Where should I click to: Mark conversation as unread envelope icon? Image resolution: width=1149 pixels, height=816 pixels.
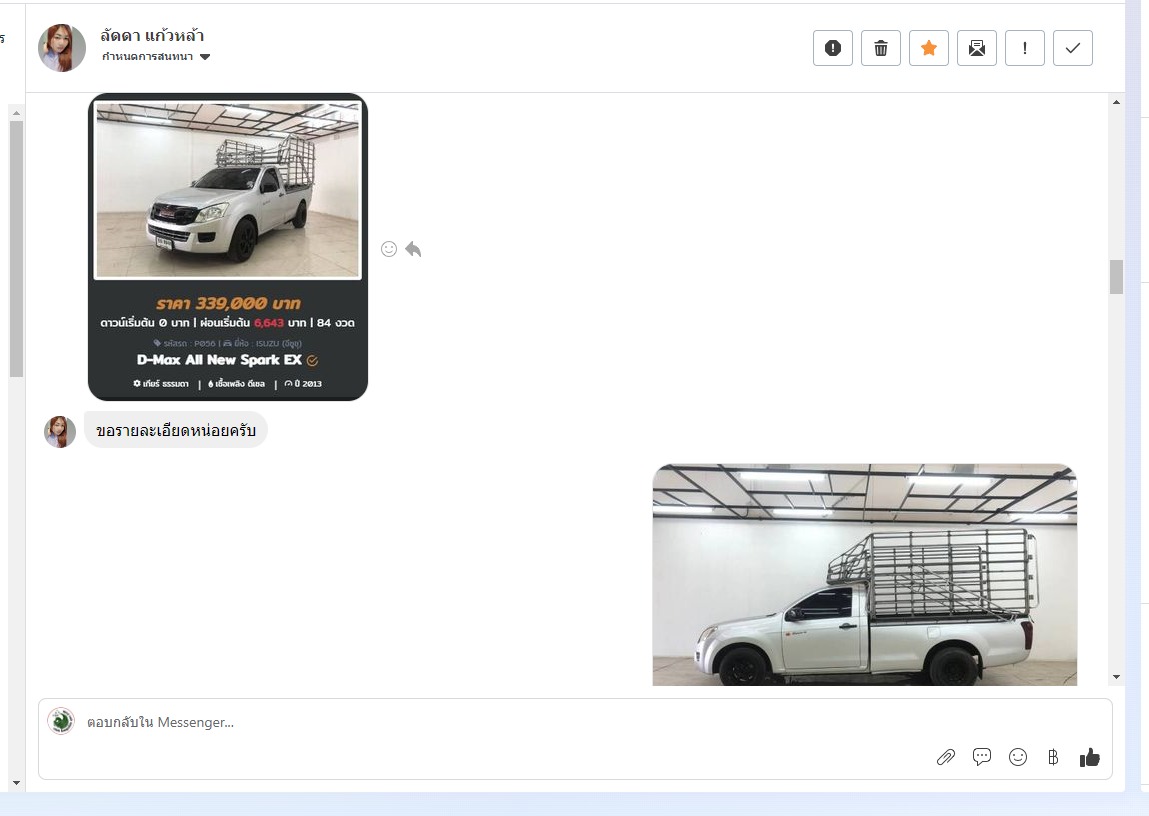coord(977,48)
